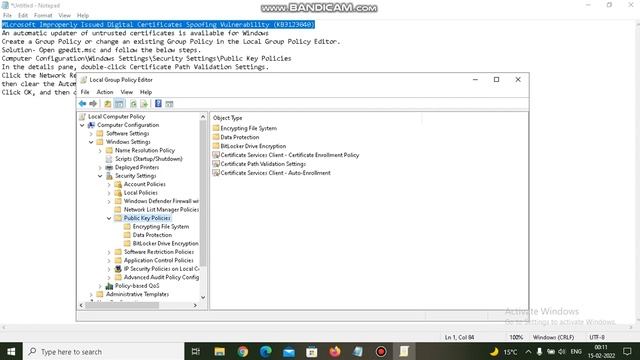The width and height of the screenshot is (640, 360).
Task: Toggle Show/Hide Action Pane toolbar icon
Action: [x=169, y=104]
